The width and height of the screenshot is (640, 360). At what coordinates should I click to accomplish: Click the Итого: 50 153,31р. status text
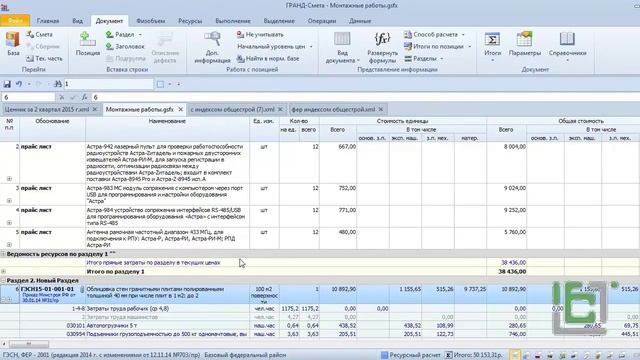(479, 355)
